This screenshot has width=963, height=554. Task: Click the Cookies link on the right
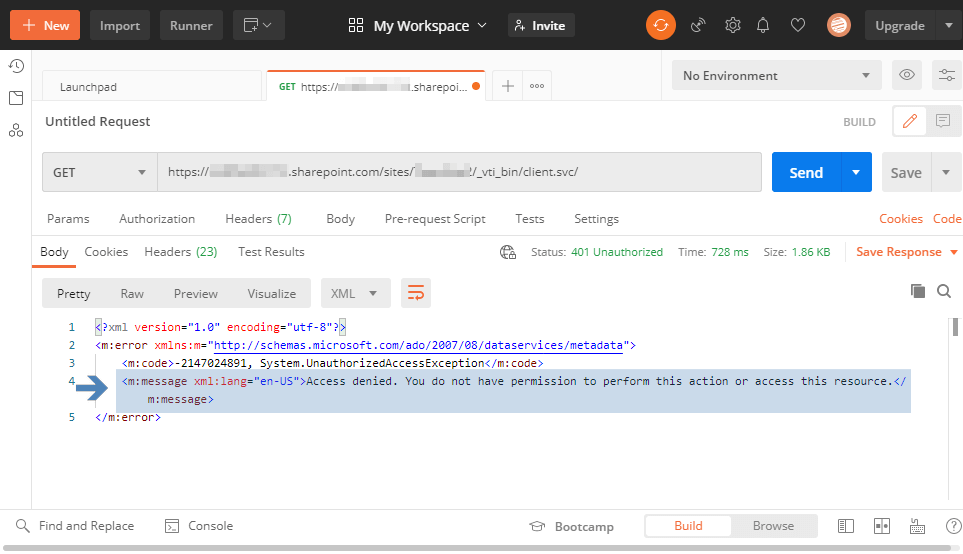tap(900, 219)
